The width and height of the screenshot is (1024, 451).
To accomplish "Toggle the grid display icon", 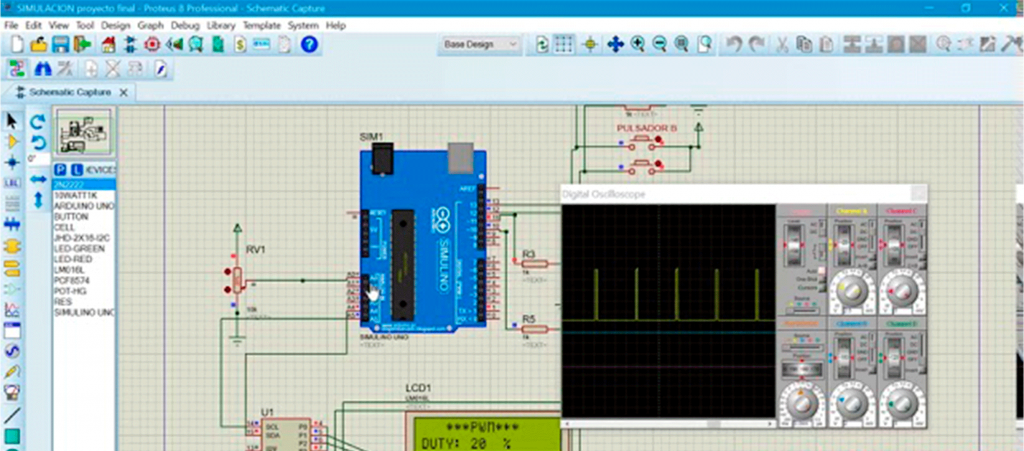I will pyautogui.click(x=564, y=44).
